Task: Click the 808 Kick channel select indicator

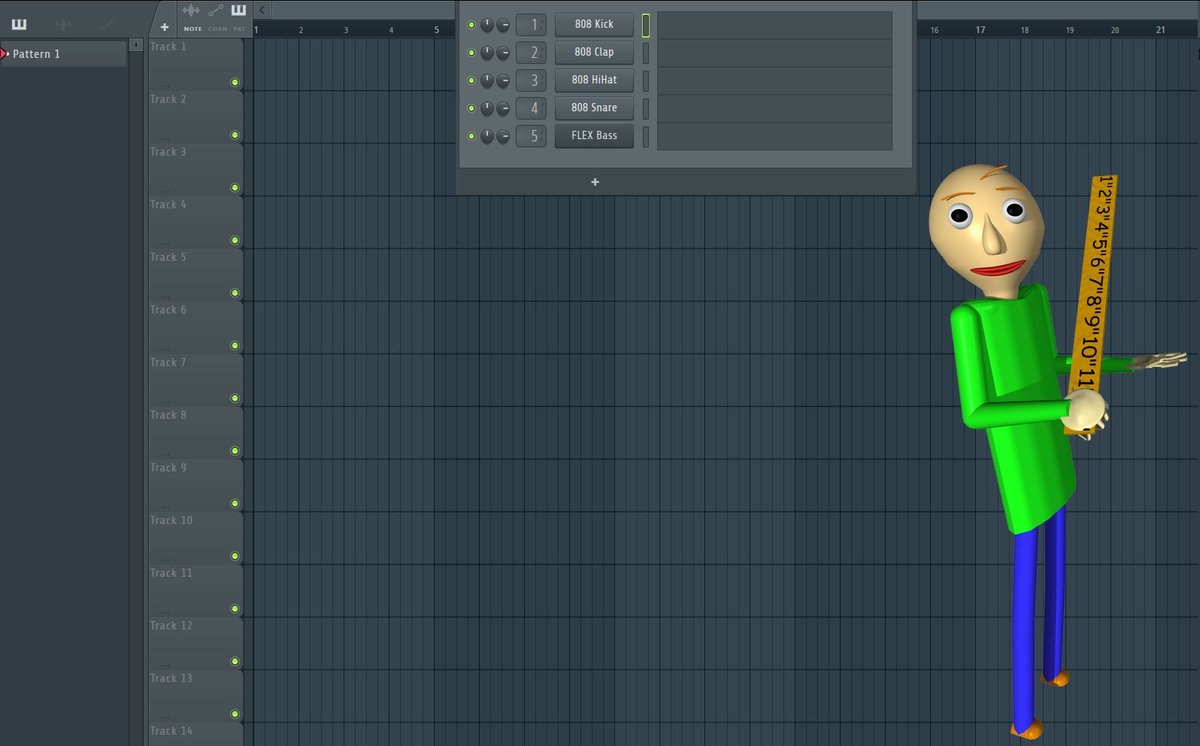Action: (646, 25)
